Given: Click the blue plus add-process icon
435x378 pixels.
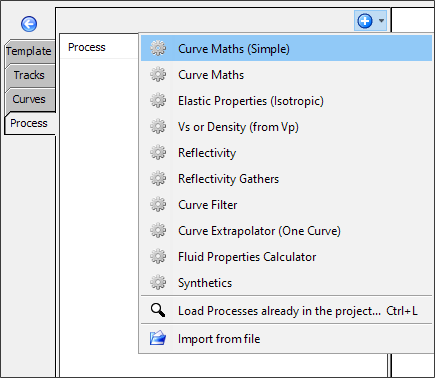Looking at the screenshot, I should pos(365,21).
